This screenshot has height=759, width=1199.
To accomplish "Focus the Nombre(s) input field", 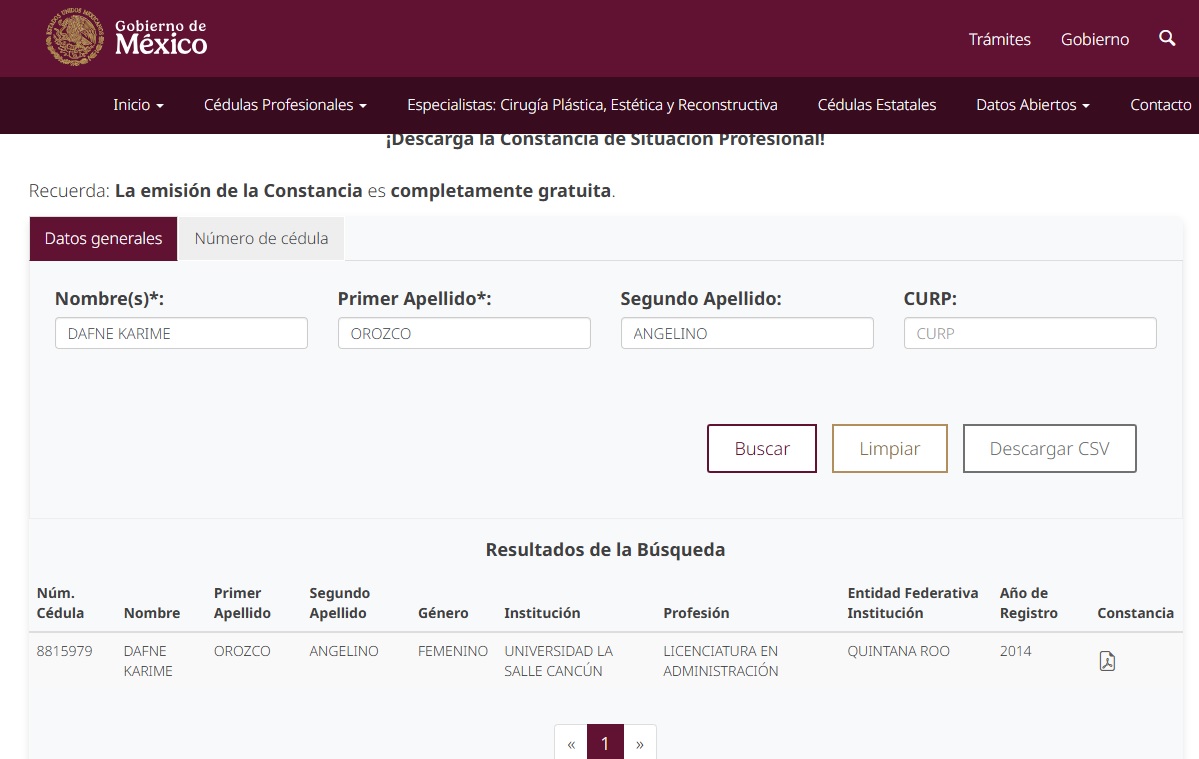I will (x=181, y=333).
